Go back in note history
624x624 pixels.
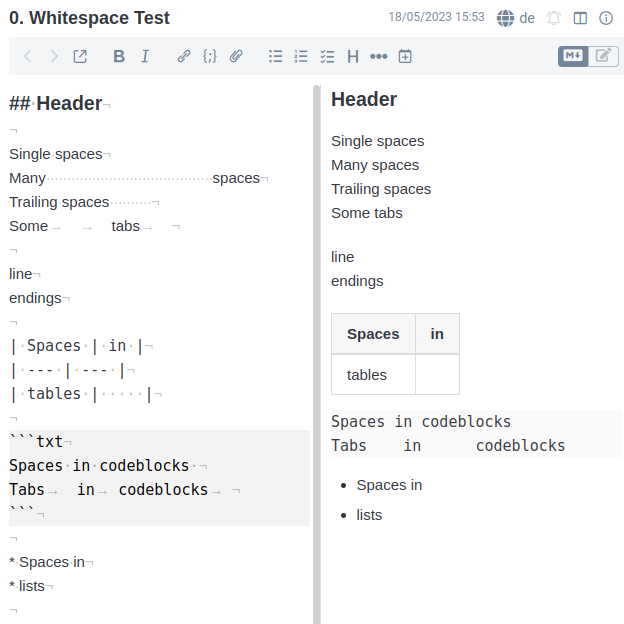[27, 56]
